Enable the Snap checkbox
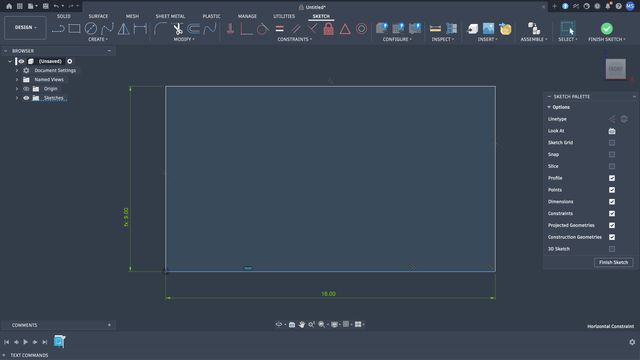This screenshot has width=640, height=360. [x=612, y=155]
